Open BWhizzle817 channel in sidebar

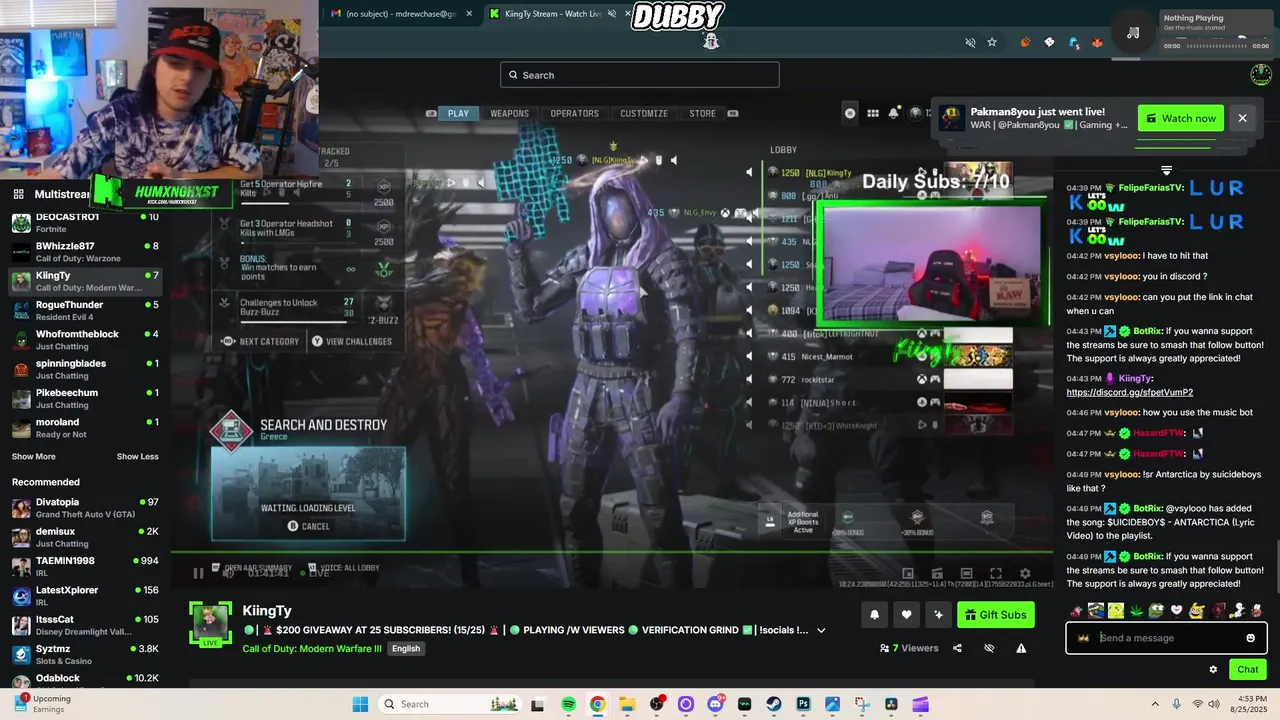tap(84, 252)
